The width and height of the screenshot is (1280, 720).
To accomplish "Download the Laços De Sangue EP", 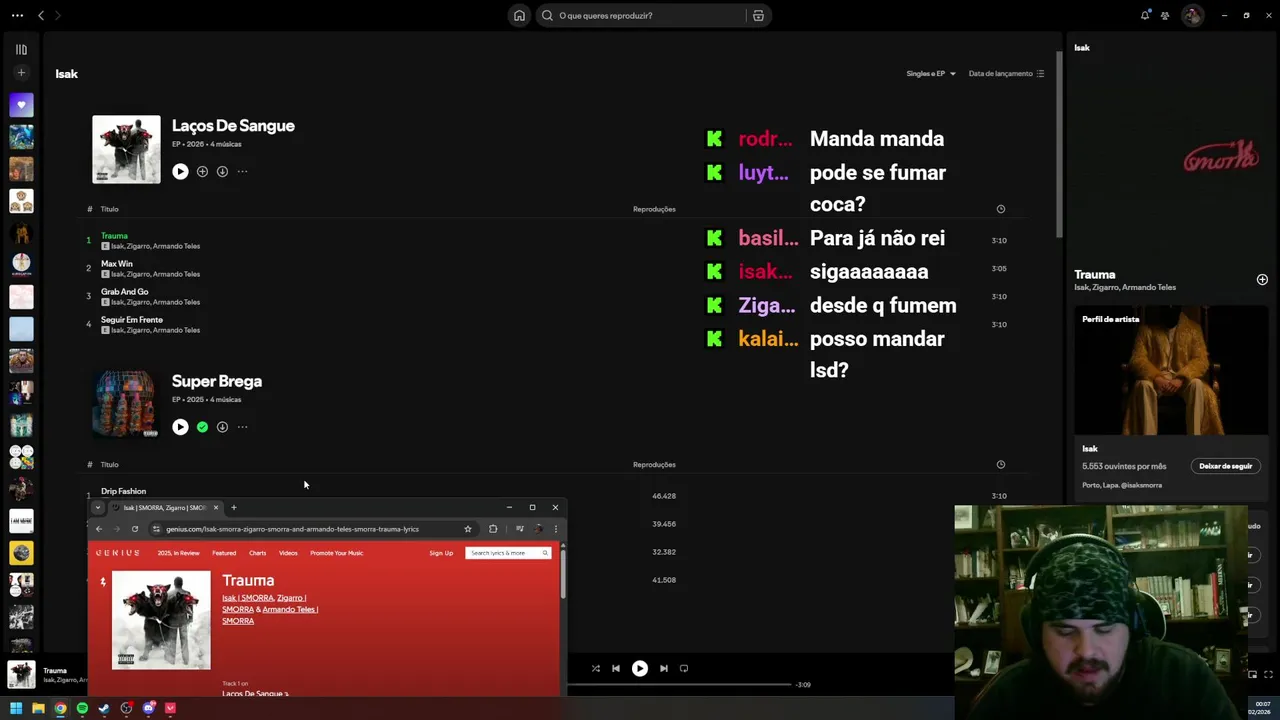I will pos(222,171).
